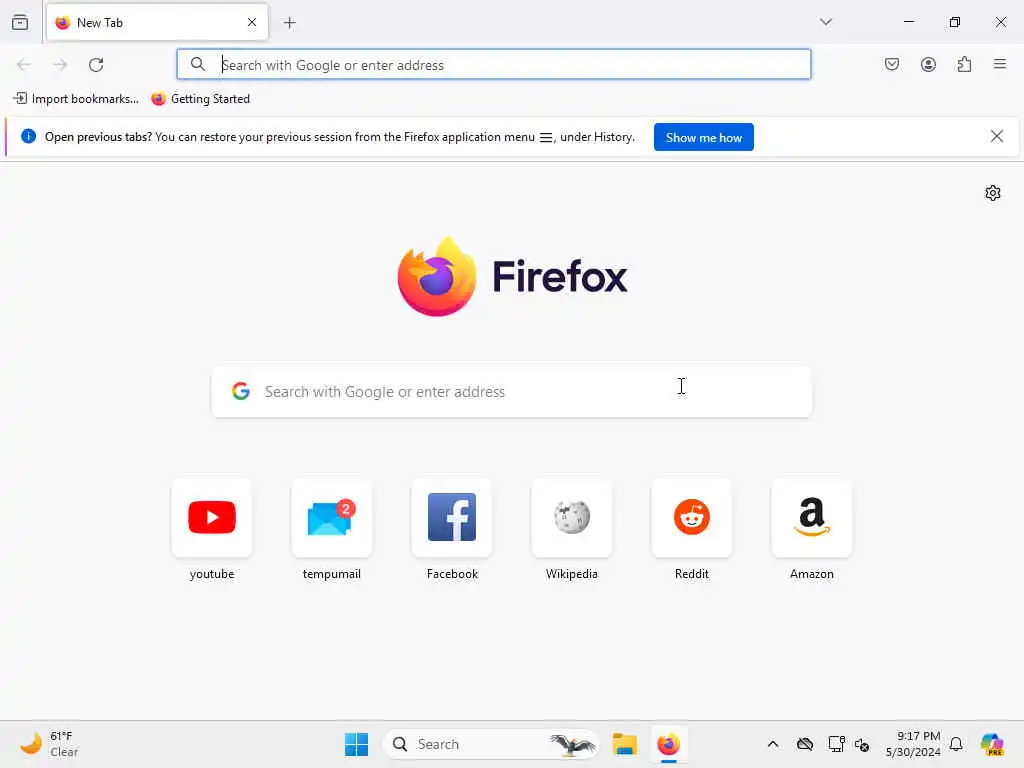The height and width of the screenshot is (768, 1024).
Task: Click the magnifier icon in address bar
Action: [x=198, y=64]
